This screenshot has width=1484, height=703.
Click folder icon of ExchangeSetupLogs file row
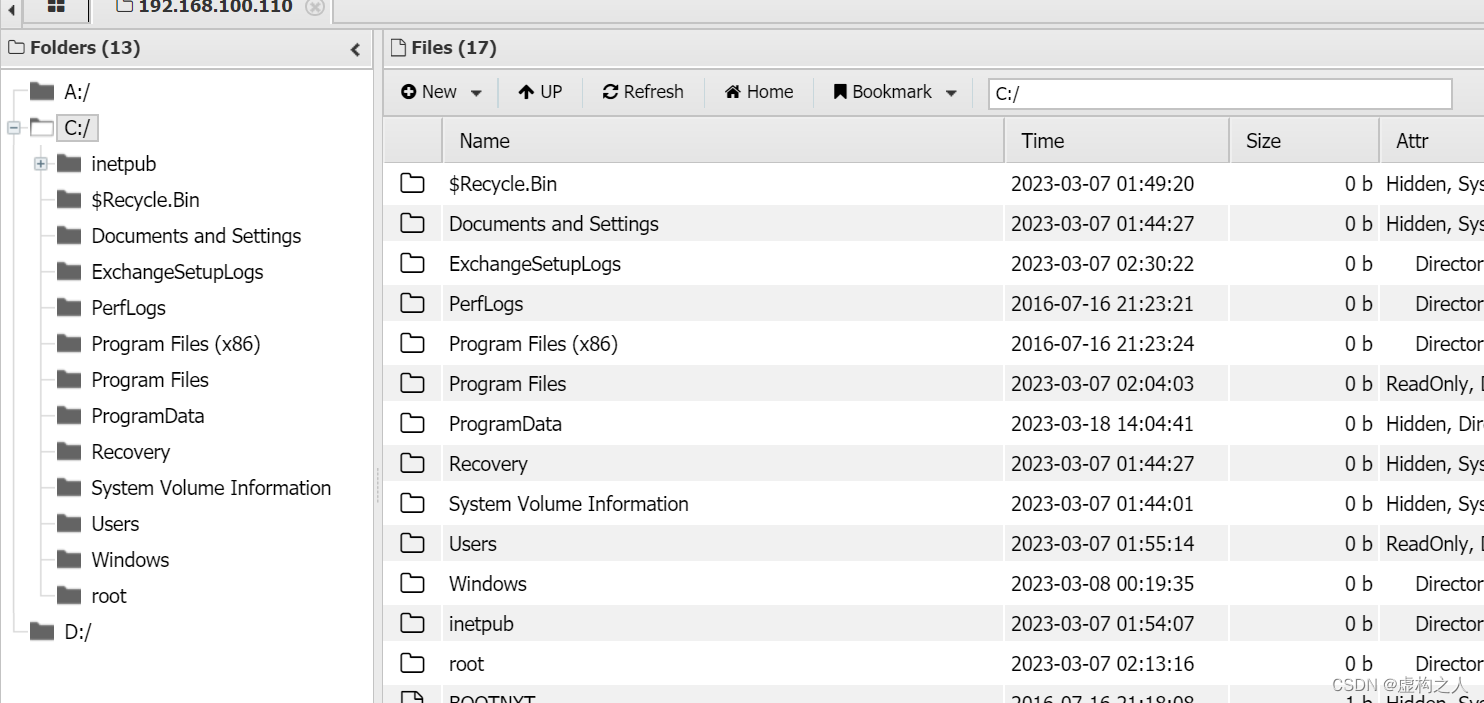[412, 263]
